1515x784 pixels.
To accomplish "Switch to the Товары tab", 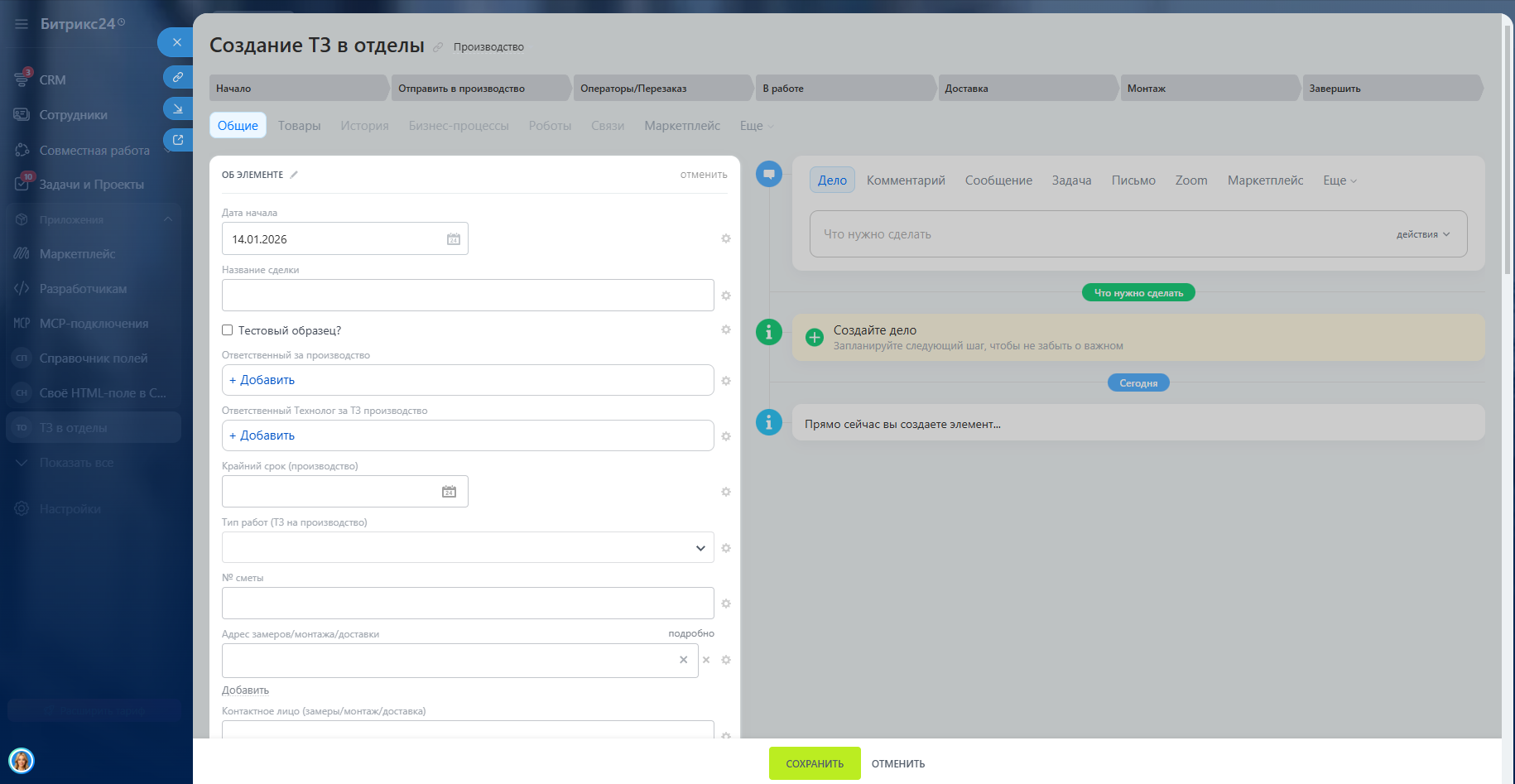I will pyautogui.click(x=299, y=126).
